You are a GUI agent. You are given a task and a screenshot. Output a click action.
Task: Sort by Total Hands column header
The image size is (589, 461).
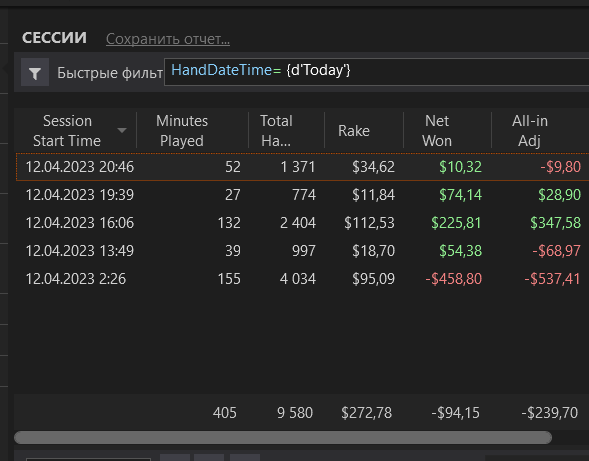pyautogui.click(x=276, y=130)
